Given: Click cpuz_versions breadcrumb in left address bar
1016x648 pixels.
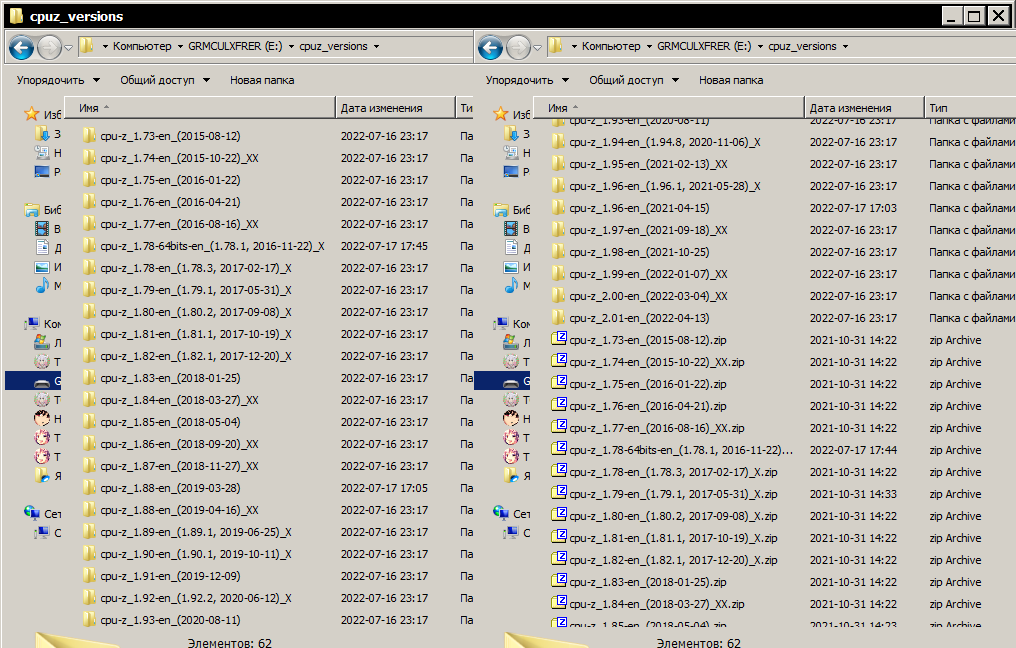Looking at the screenshot, I should [x=333, y=46].
